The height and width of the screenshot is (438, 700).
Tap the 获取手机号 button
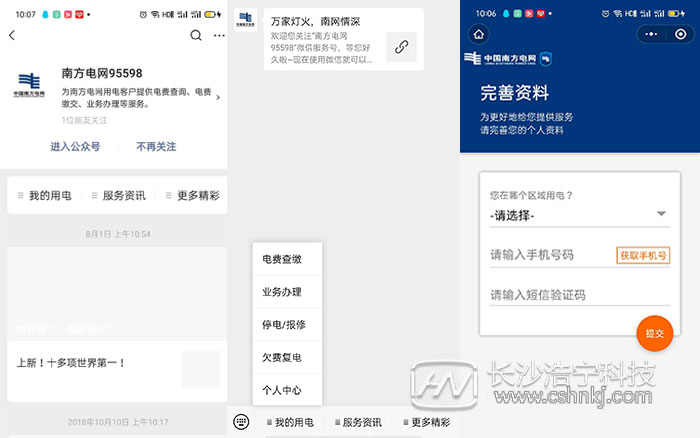643,255
